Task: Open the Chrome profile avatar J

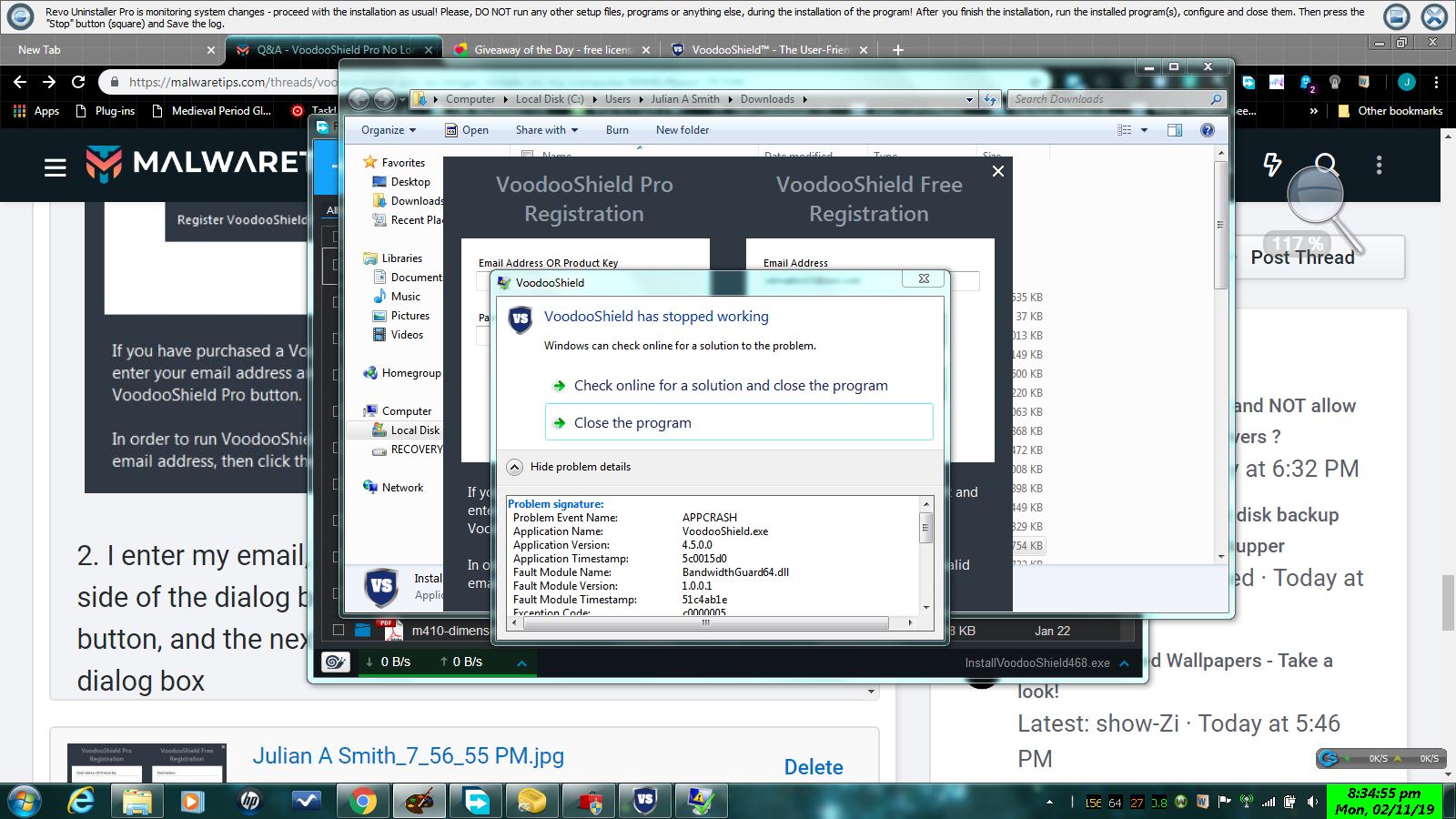Action: click(1407, 82)
